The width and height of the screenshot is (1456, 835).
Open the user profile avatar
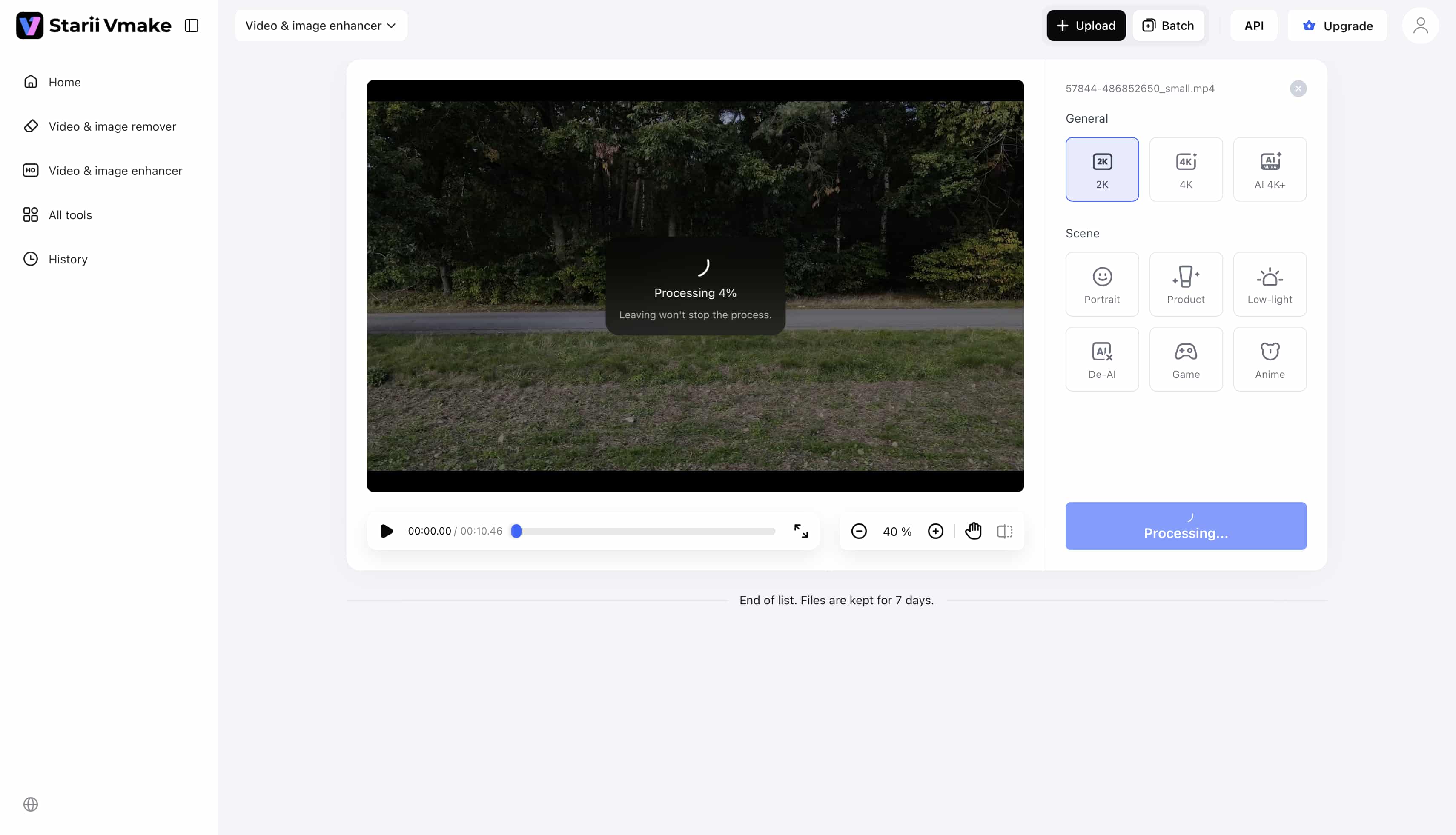point(1420,25)
